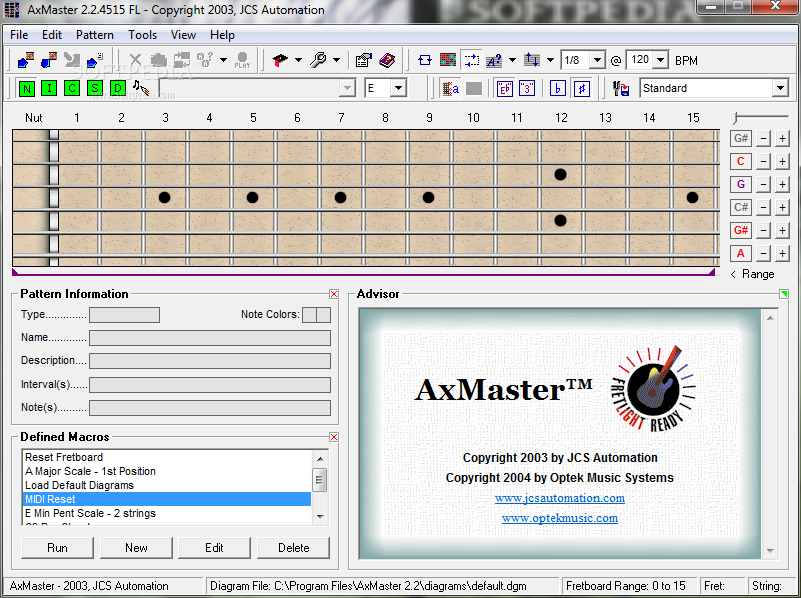Click the green Advisor panel corner icon
Screen dimensions: 801x598
pos(784,294)
